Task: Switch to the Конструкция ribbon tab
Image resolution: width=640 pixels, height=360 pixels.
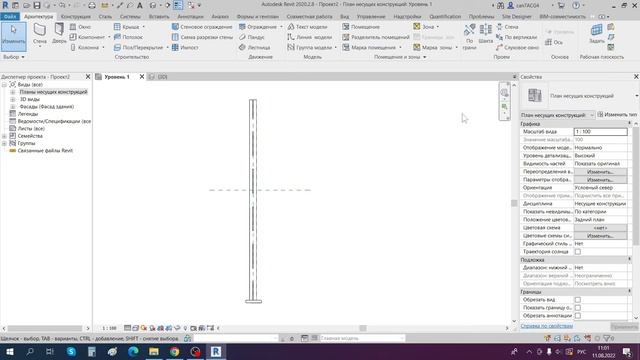Action: 76,17
